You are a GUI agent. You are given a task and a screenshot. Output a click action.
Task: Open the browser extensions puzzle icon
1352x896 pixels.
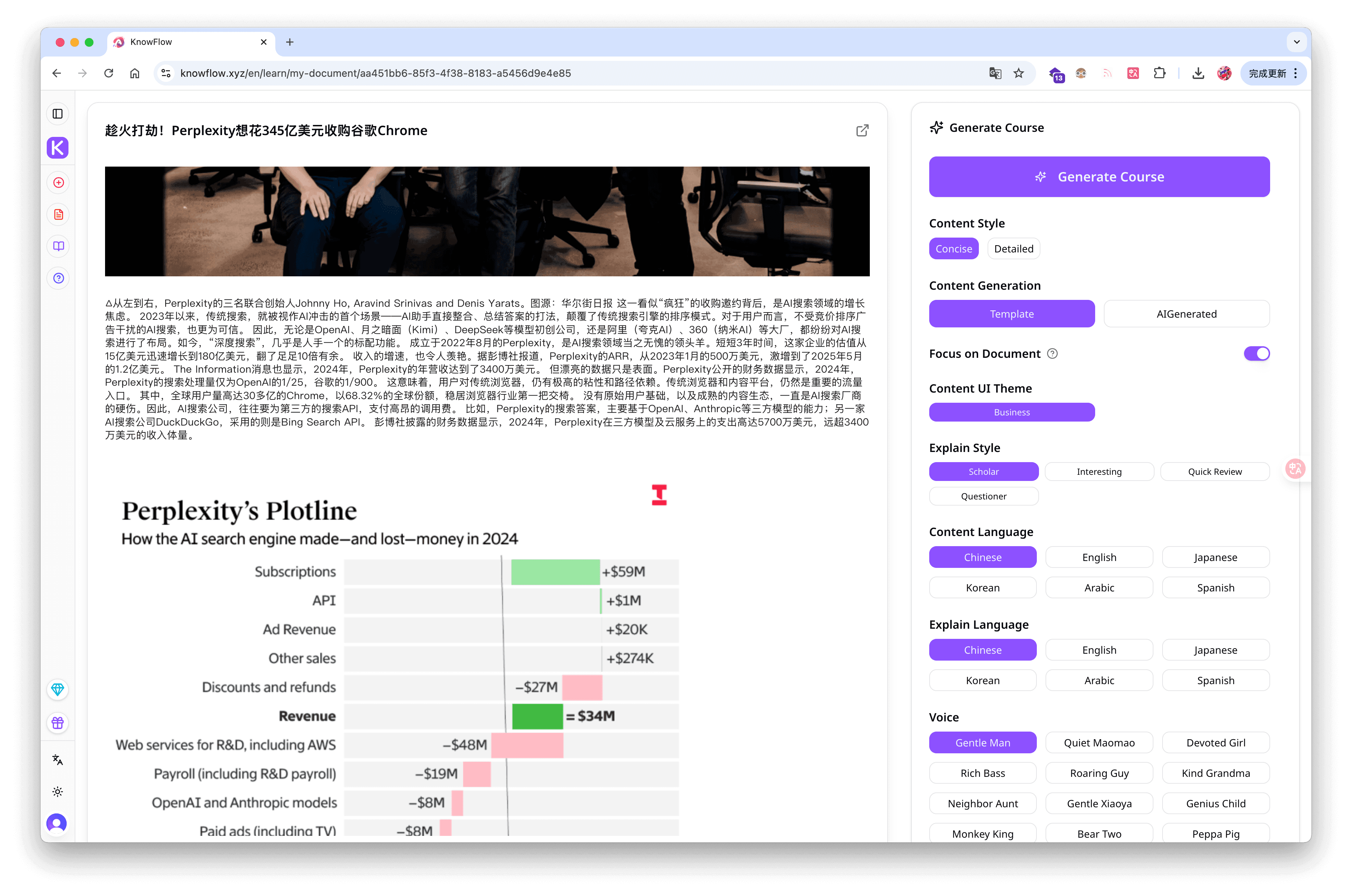(x=1159, y=73)
